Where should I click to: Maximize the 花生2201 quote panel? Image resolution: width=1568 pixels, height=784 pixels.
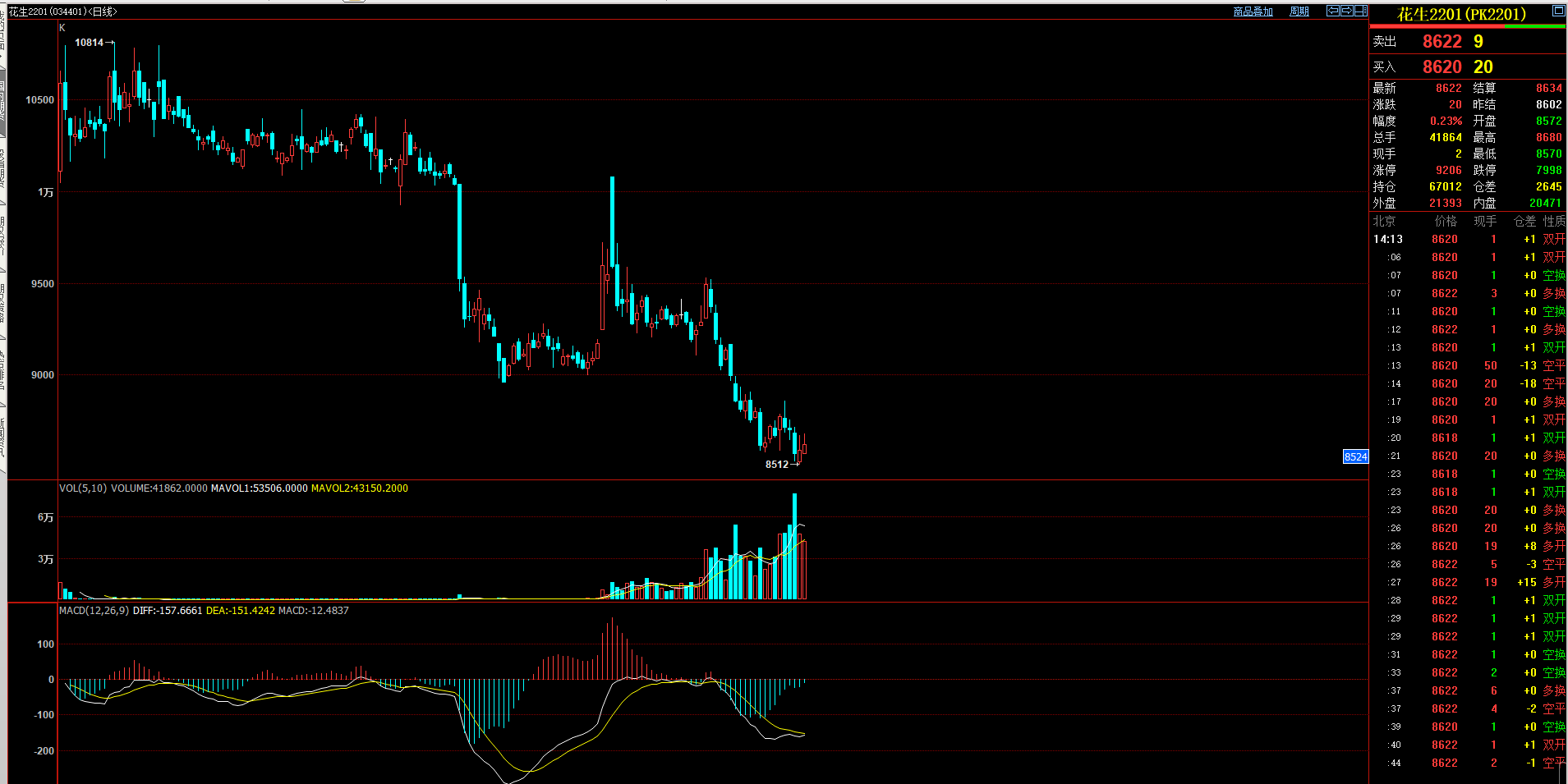(x=1558, y=11)
